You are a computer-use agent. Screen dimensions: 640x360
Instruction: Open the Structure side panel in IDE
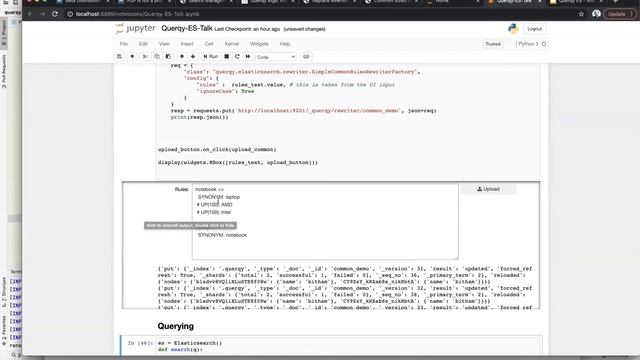click(x=4, y=292)
